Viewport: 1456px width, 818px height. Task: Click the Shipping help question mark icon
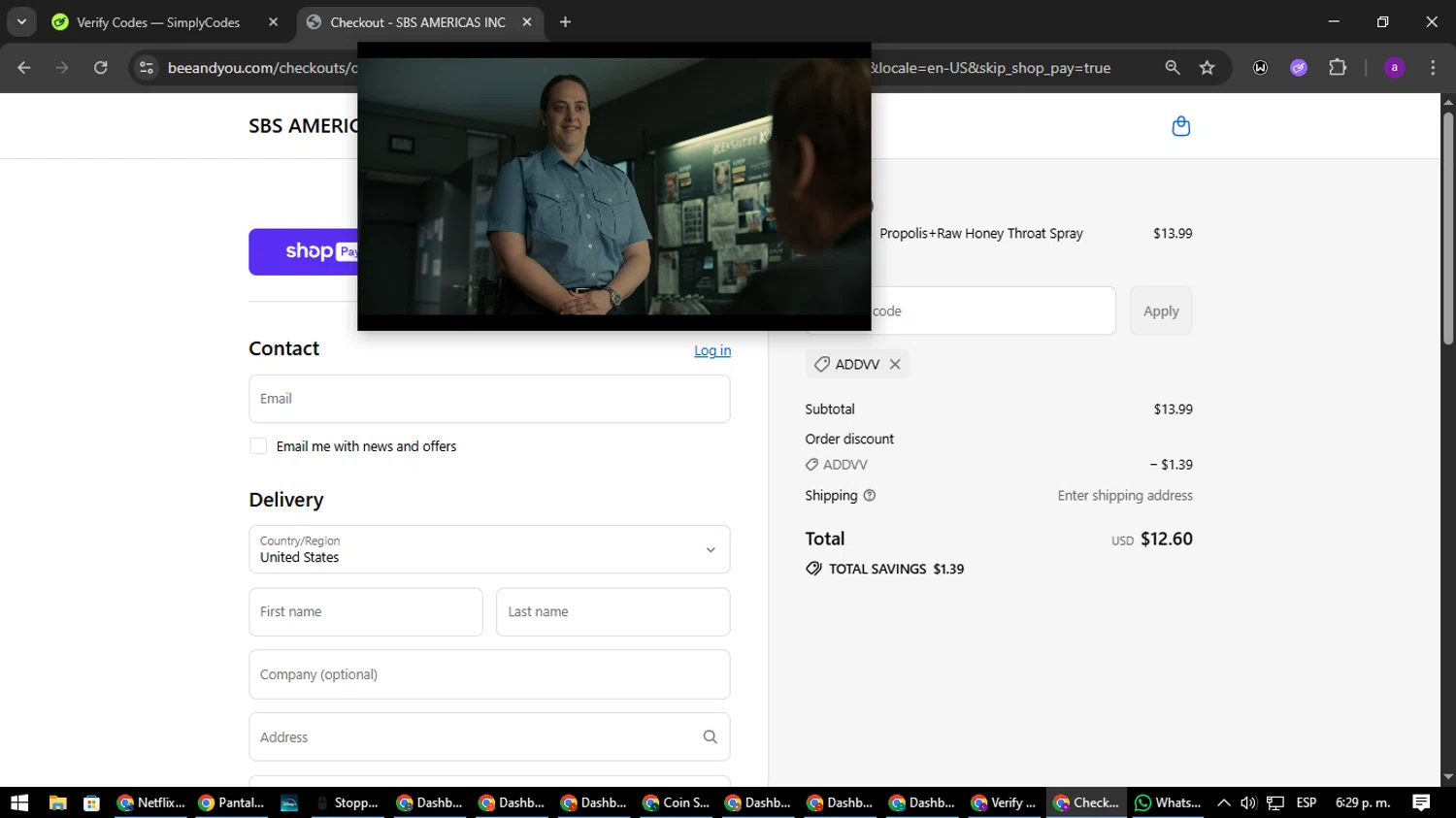(x=870, y=495)
